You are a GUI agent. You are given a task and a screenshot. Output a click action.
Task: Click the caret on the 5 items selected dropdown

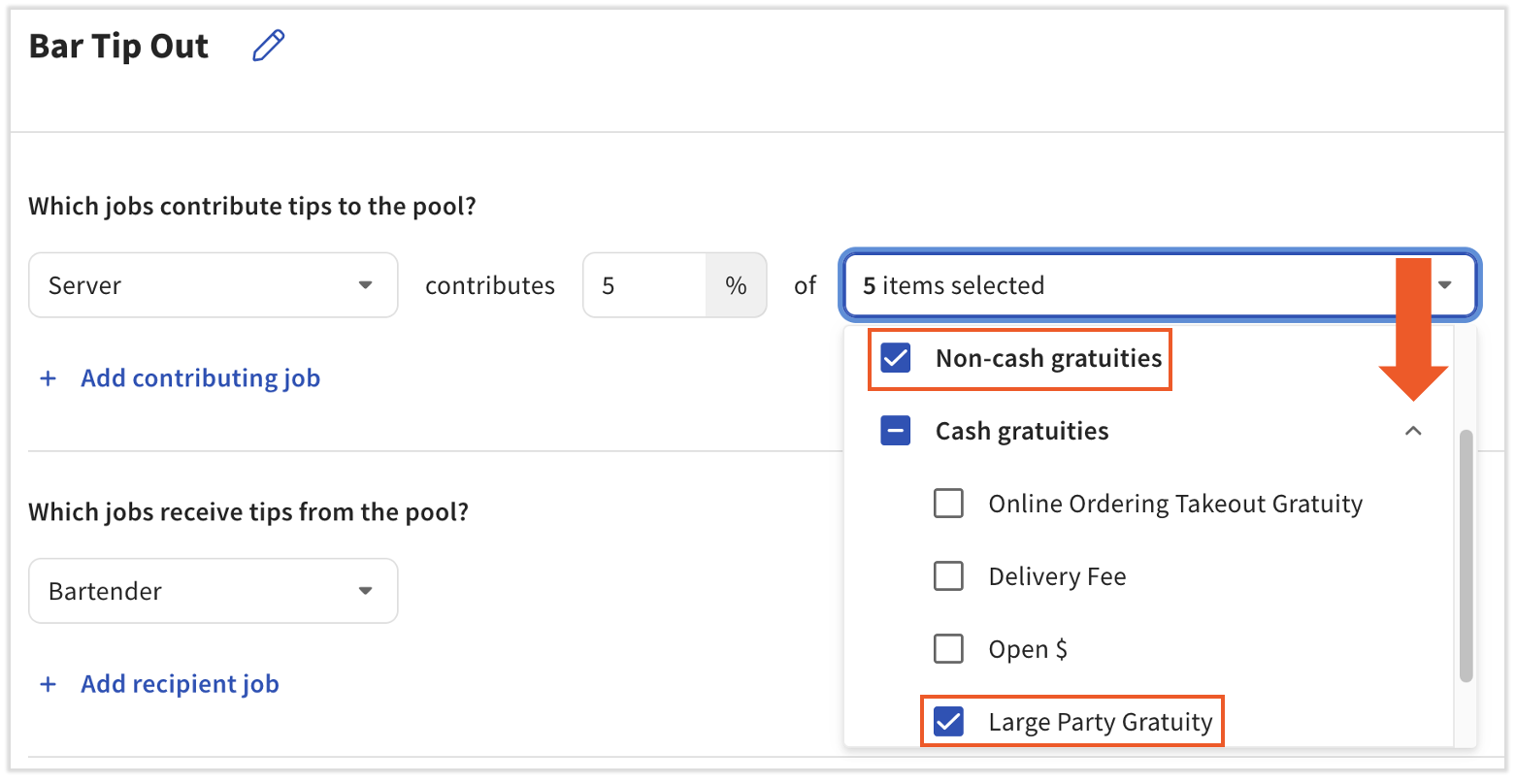[x=1445, y=284]
